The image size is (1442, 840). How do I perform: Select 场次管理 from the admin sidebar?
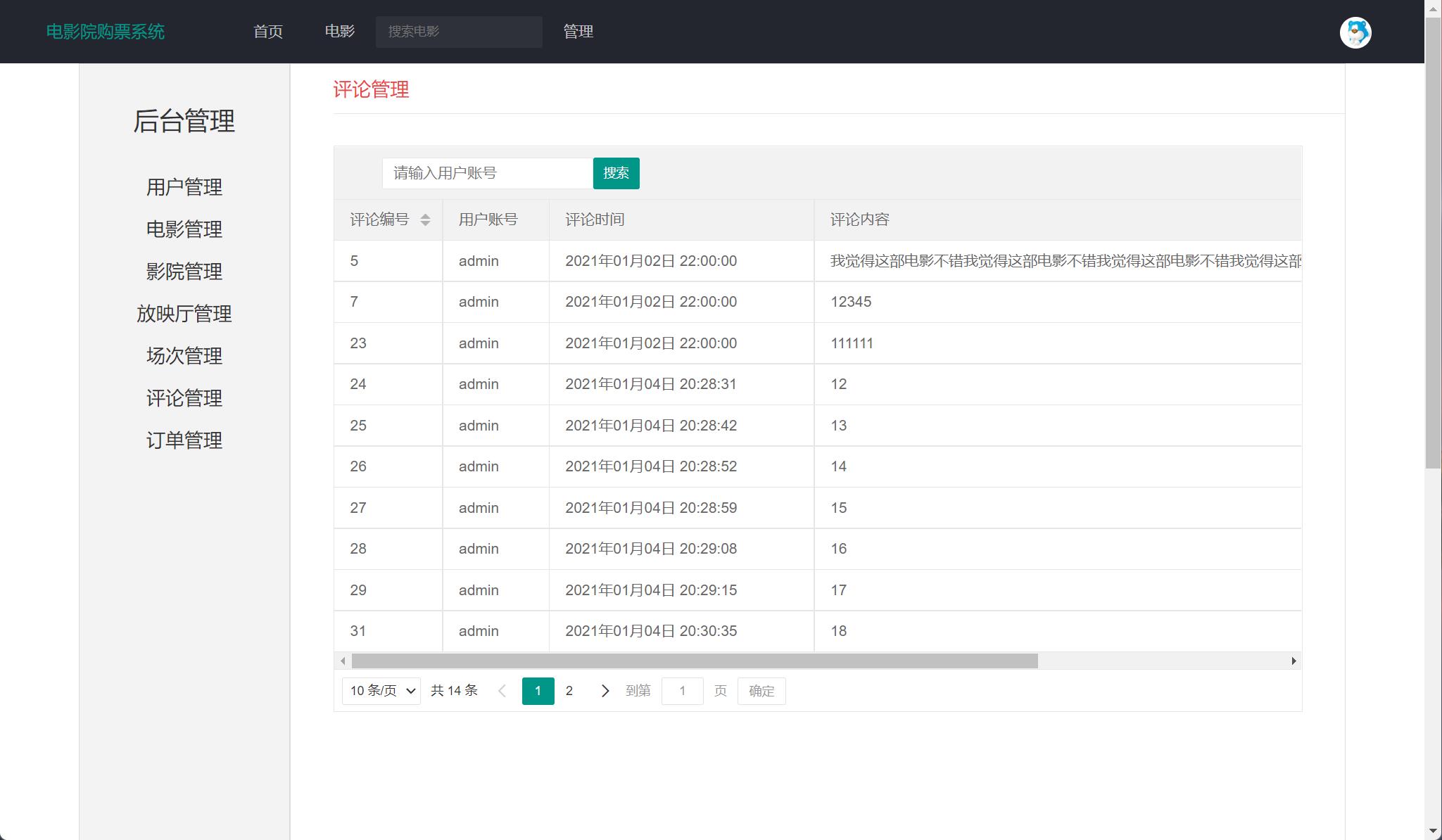[184, 356]
